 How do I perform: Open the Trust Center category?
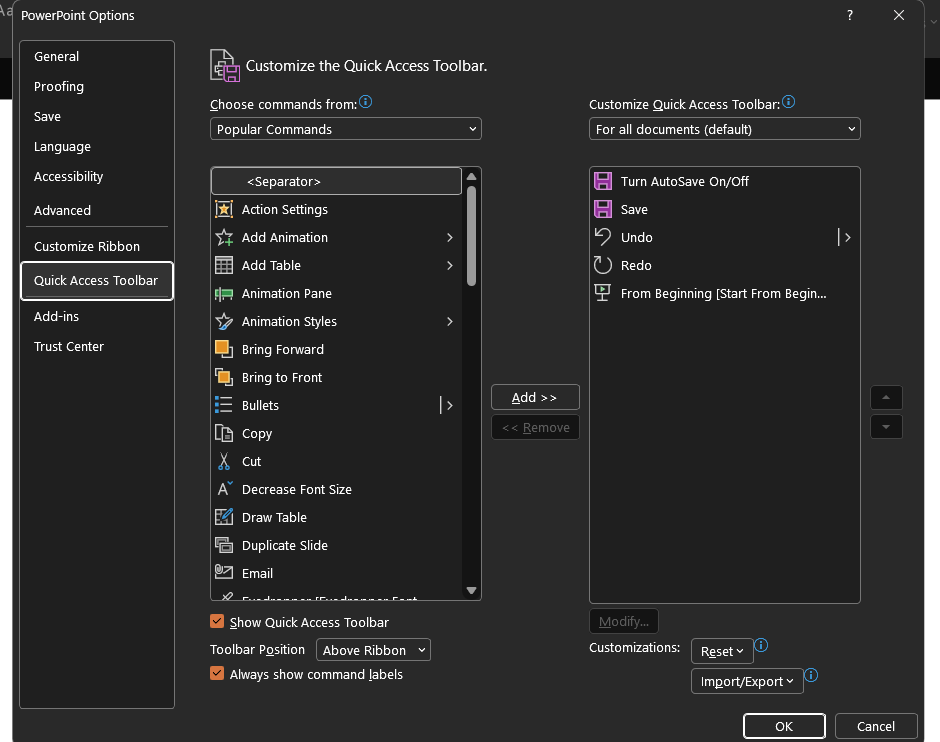tap(69, 346)
